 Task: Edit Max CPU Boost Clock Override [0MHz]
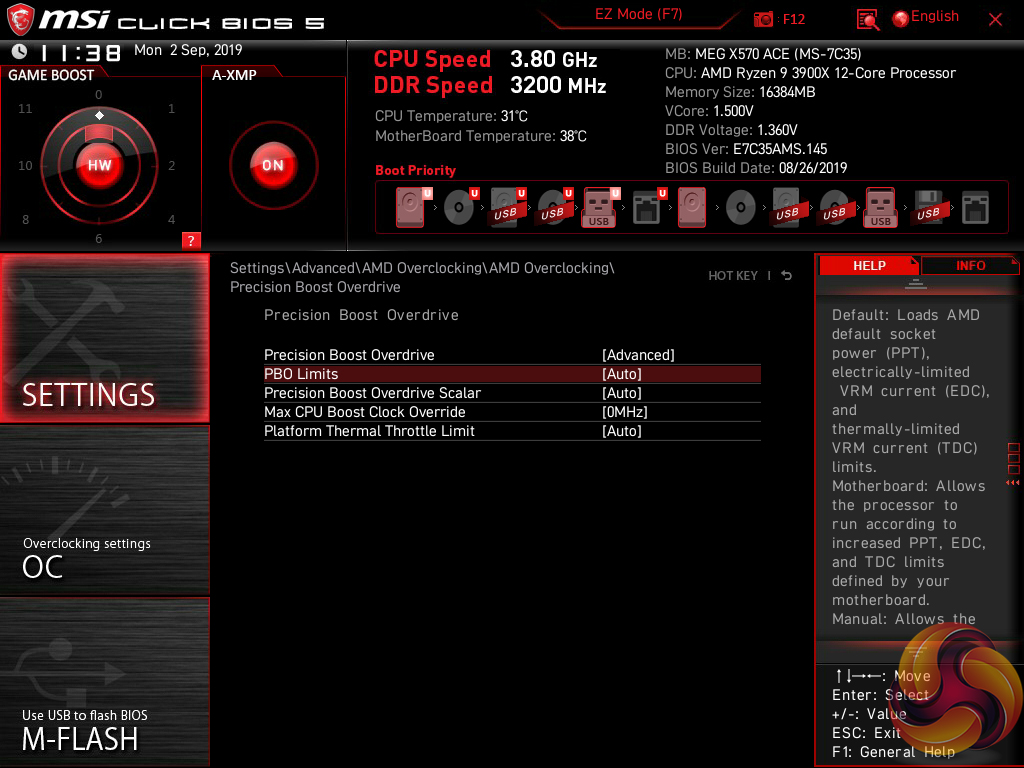pyautogui.click(x=624, y=412)
